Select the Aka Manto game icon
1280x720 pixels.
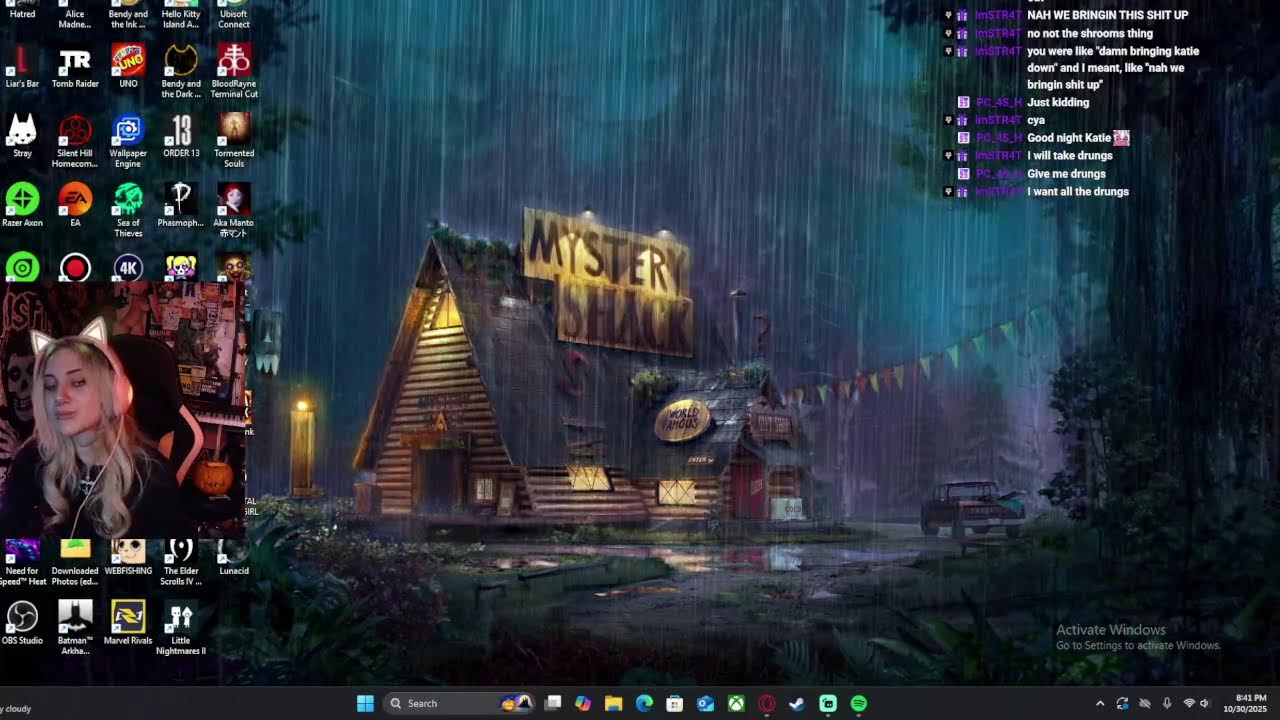coord(234,211)
